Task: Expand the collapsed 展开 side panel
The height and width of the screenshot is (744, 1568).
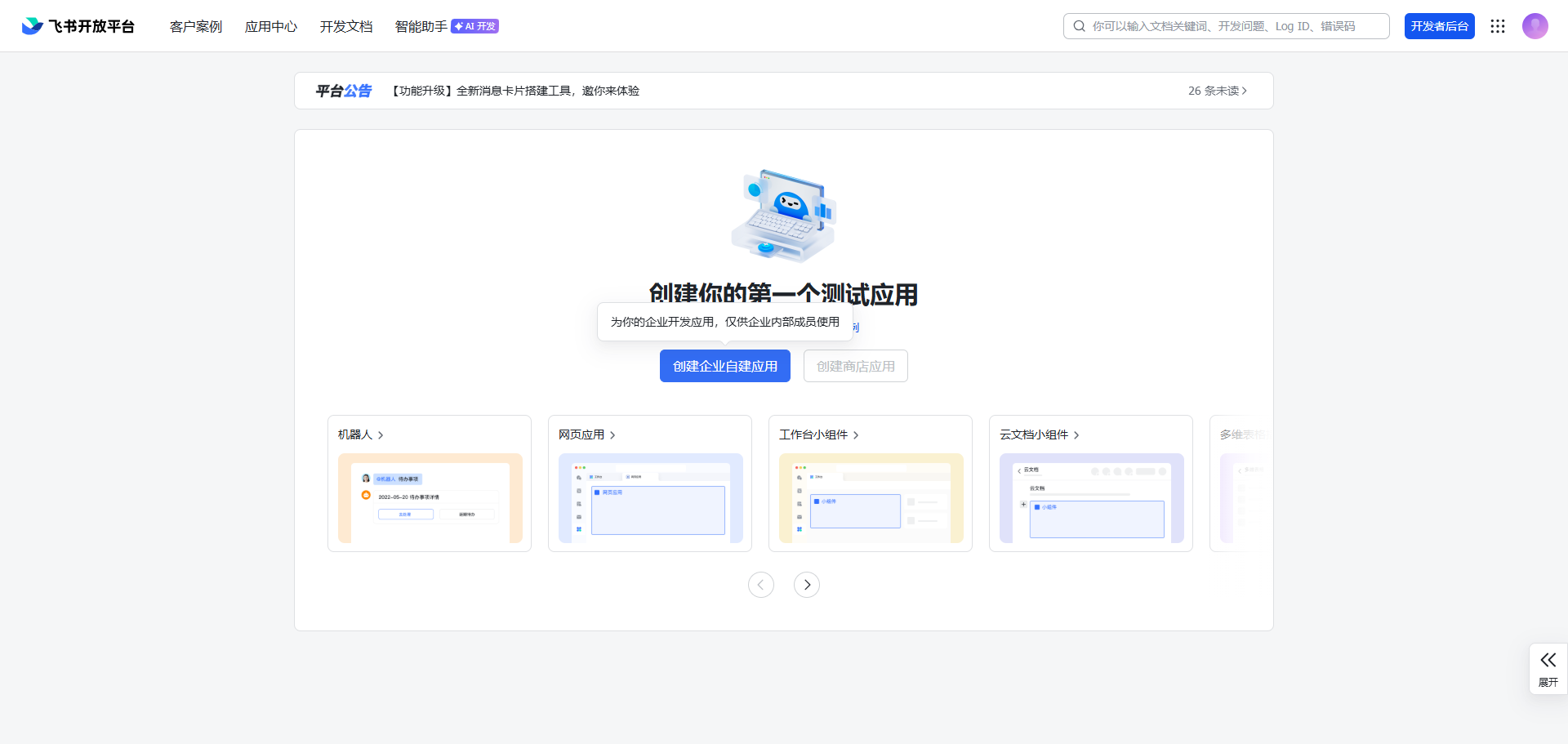Action: coord(1548,669)
